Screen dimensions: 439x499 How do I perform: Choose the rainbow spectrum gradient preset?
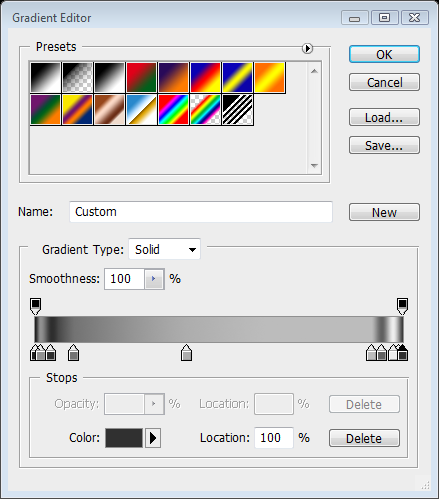point(173,109)
